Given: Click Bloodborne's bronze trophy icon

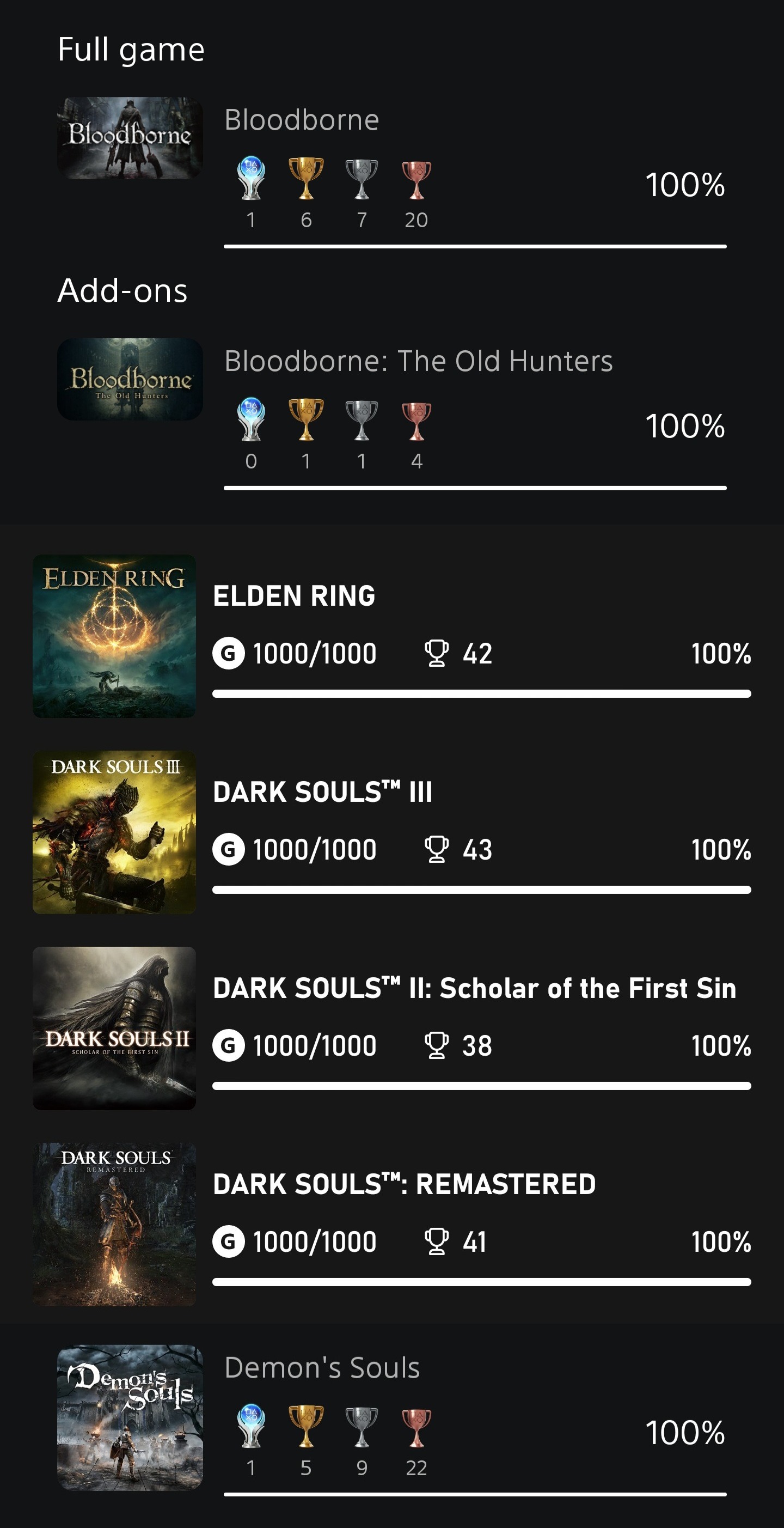Looking at the screenshot, I should pos(416,180).
